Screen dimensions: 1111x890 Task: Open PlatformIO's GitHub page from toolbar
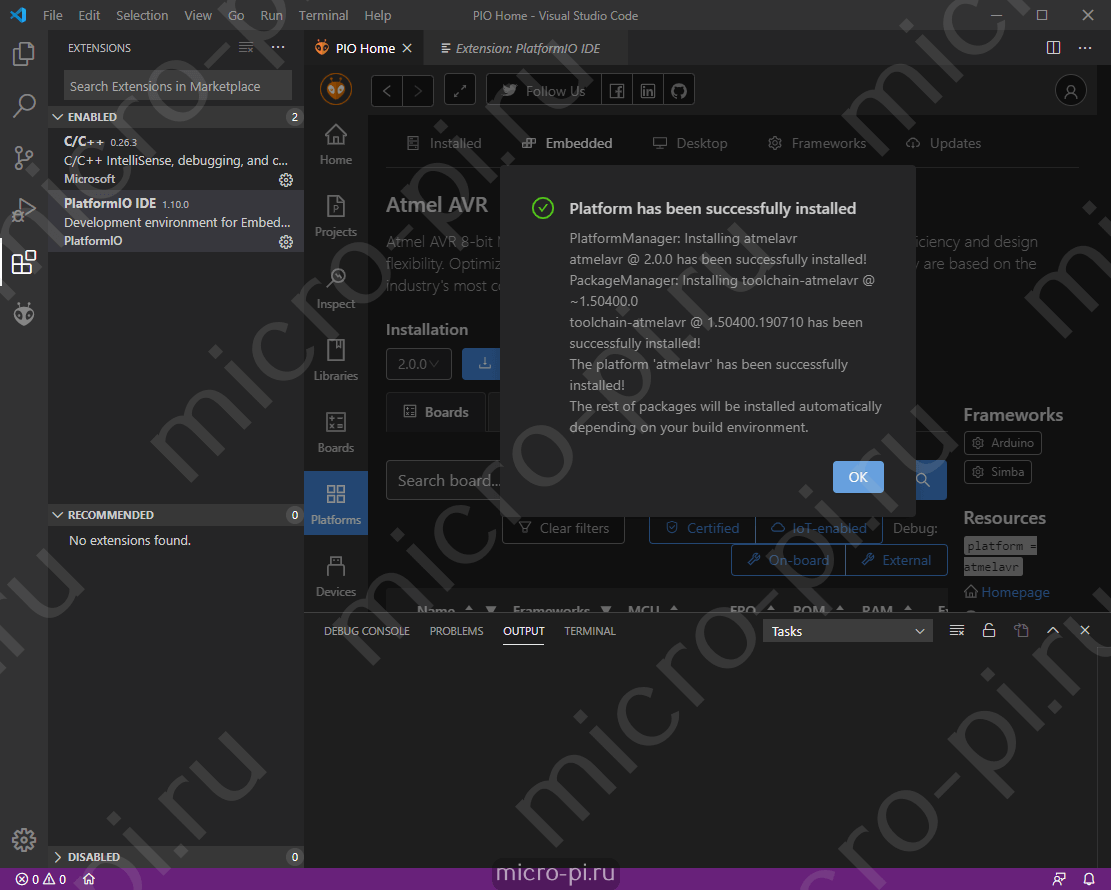(678, 89)
